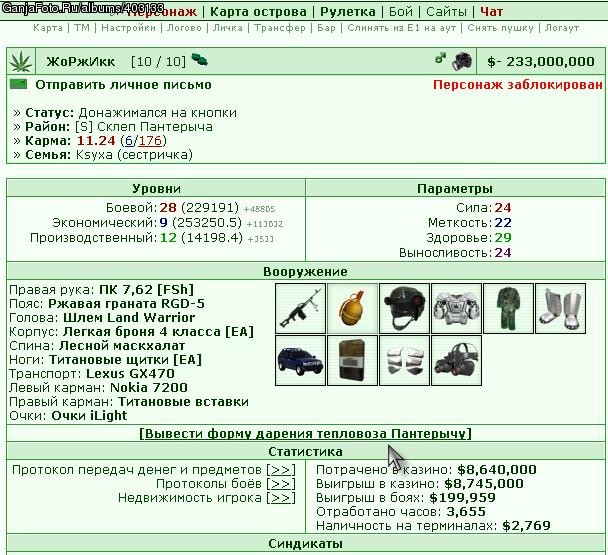
Task: Click the economic level value 9
Action: pos(163,223)
